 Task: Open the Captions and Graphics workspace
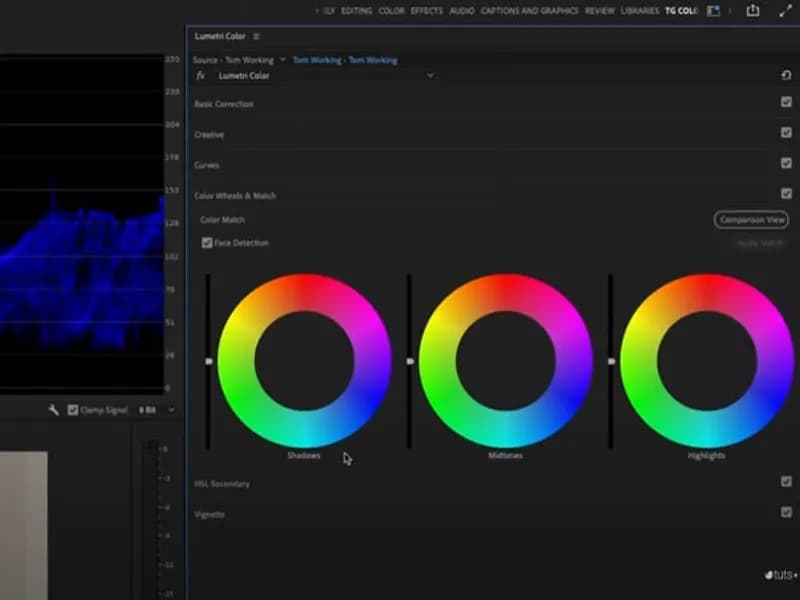click(529, 11)
